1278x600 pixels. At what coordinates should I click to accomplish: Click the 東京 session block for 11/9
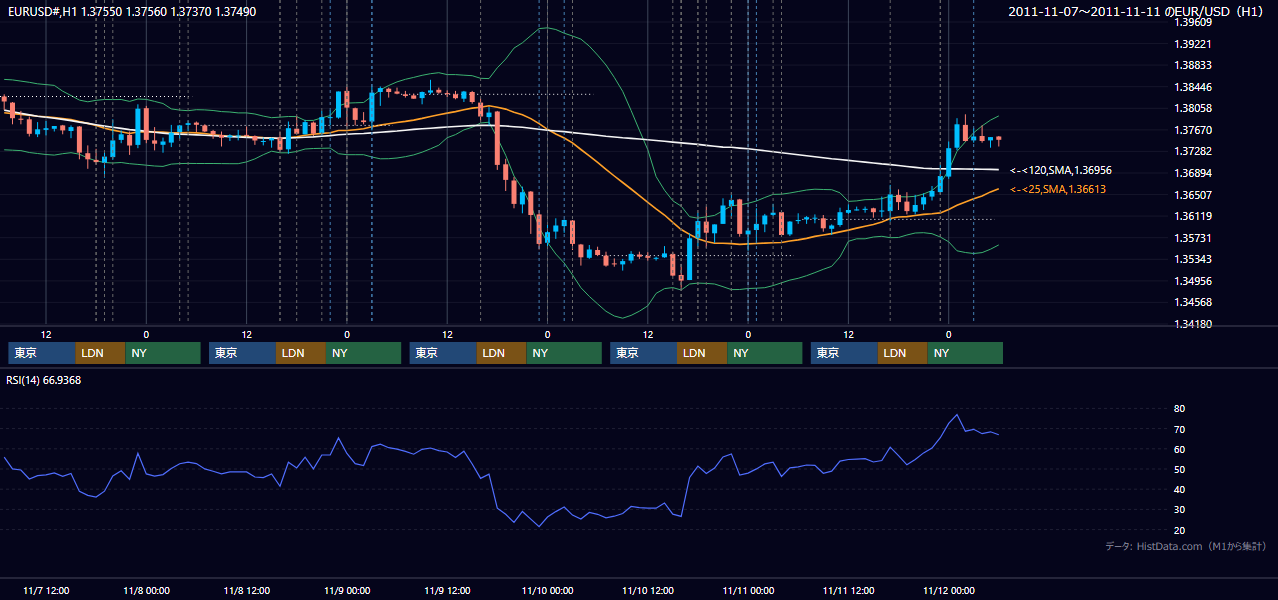point(443,353)
